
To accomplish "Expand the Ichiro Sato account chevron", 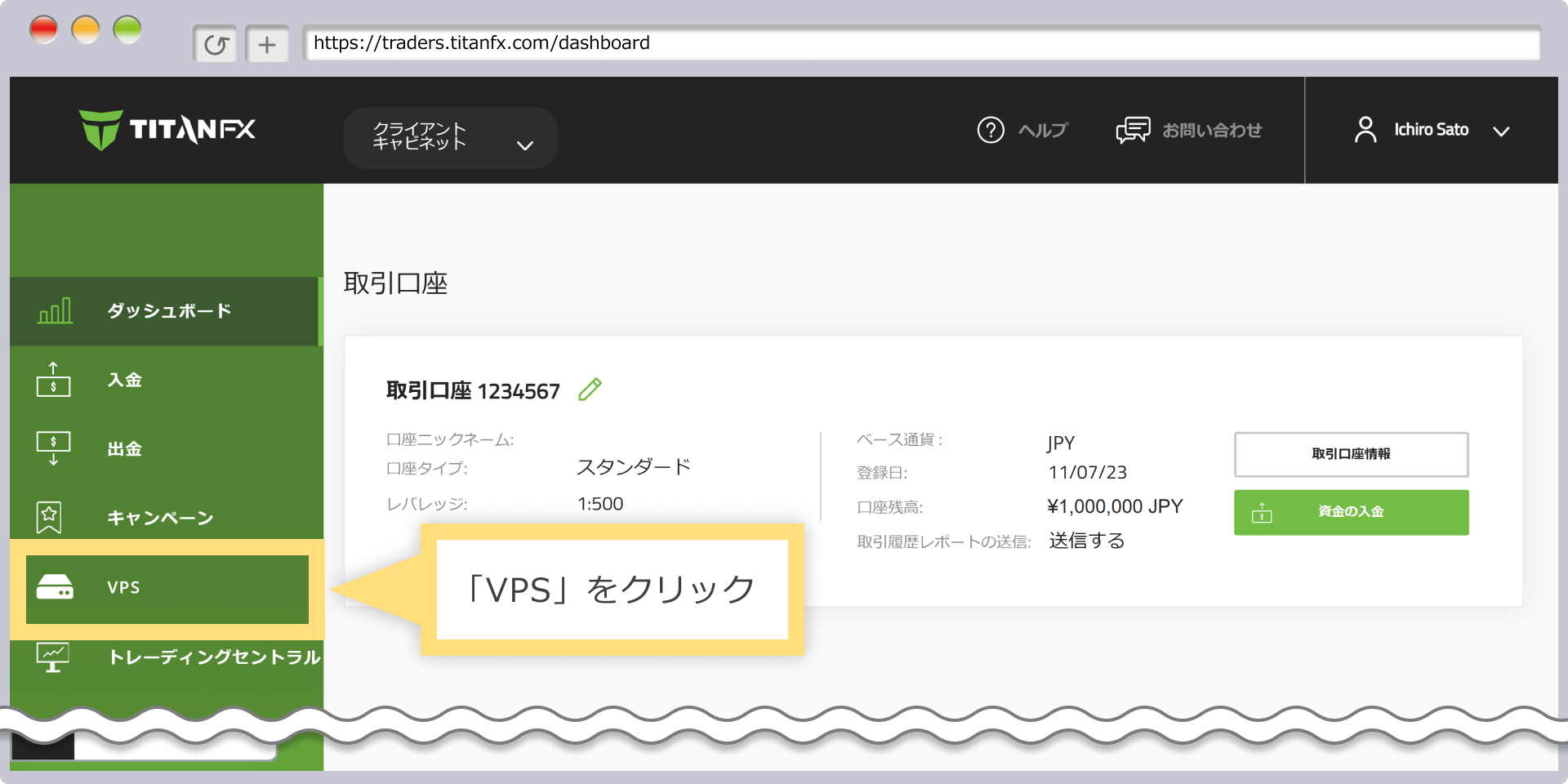I will 1501,131.
